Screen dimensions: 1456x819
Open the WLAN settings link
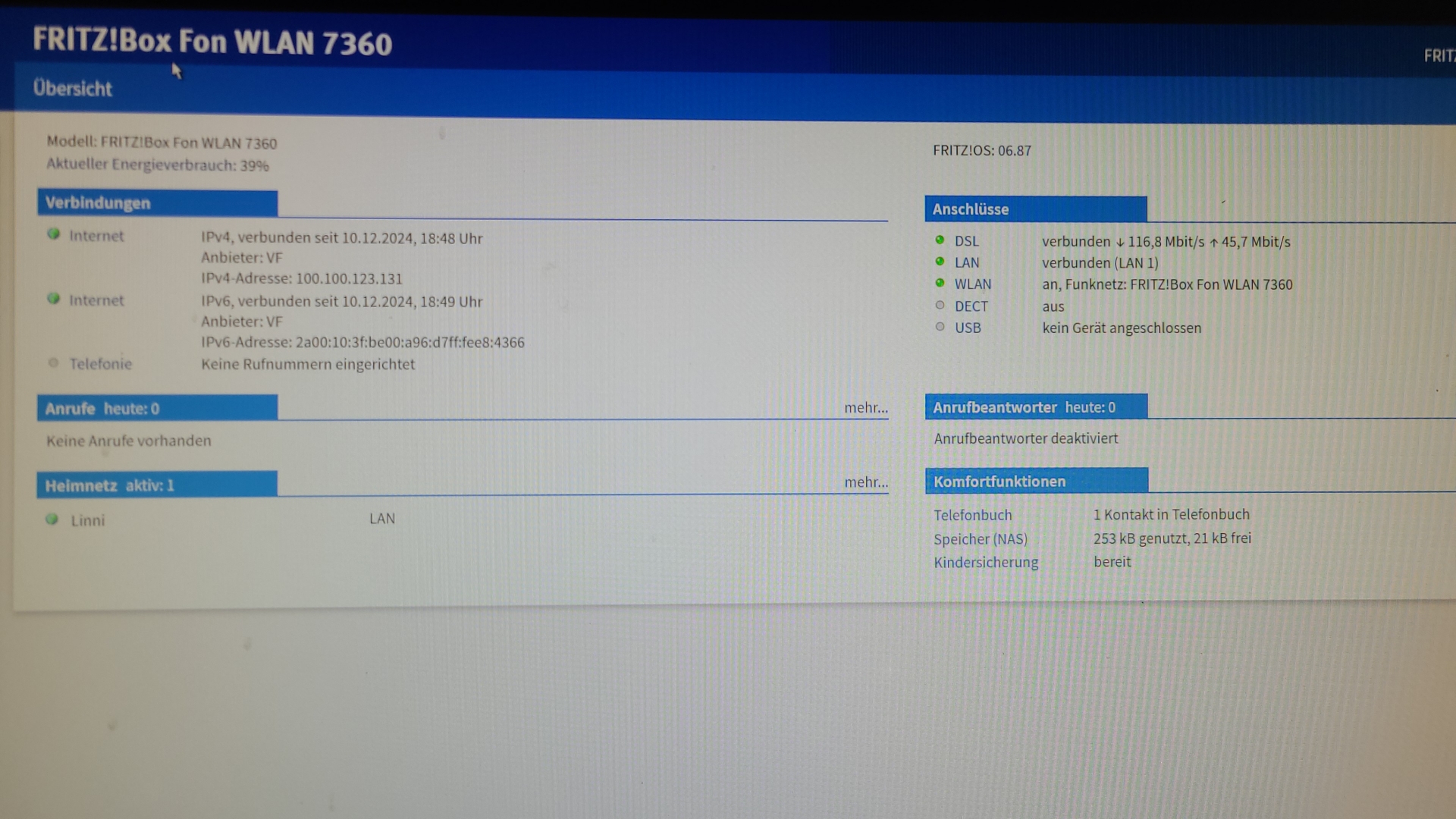click(x=972, y=284)
